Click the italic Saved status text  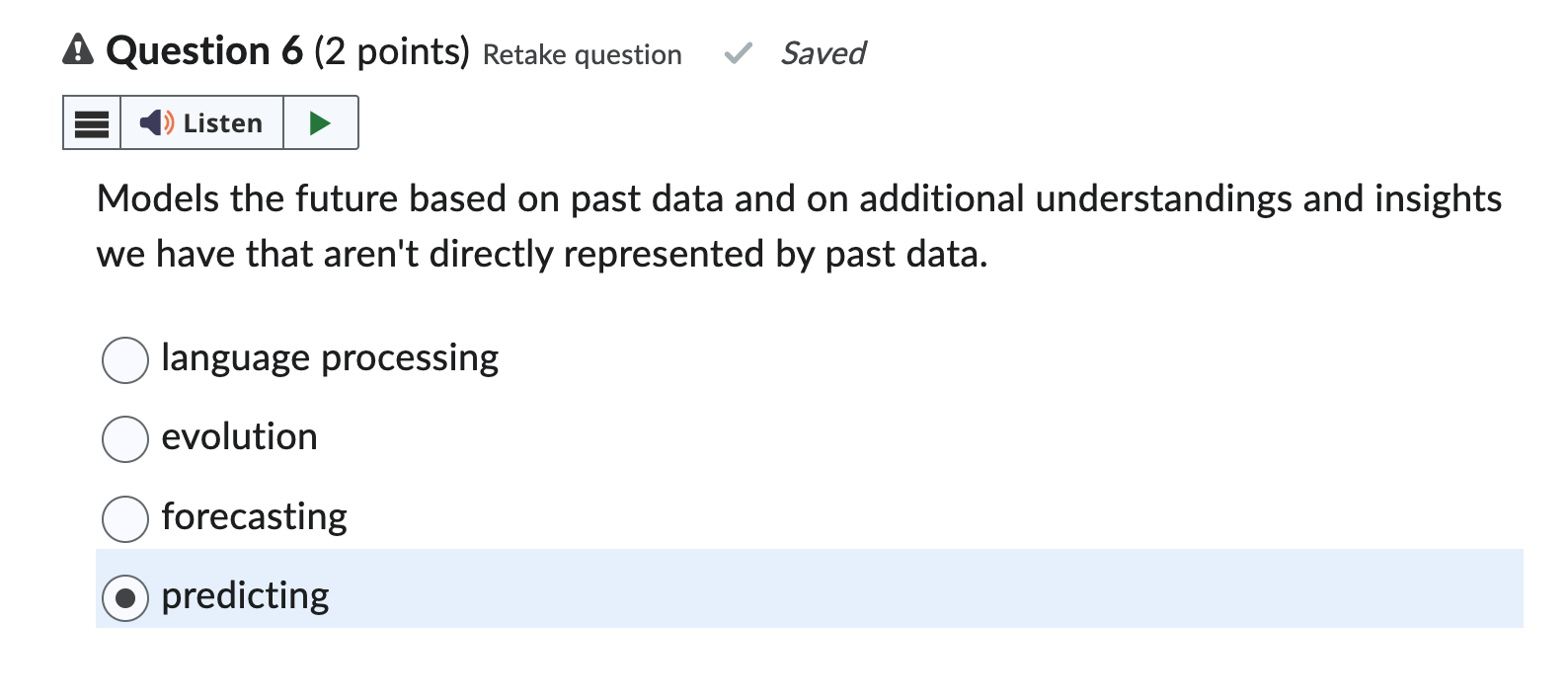823,53
